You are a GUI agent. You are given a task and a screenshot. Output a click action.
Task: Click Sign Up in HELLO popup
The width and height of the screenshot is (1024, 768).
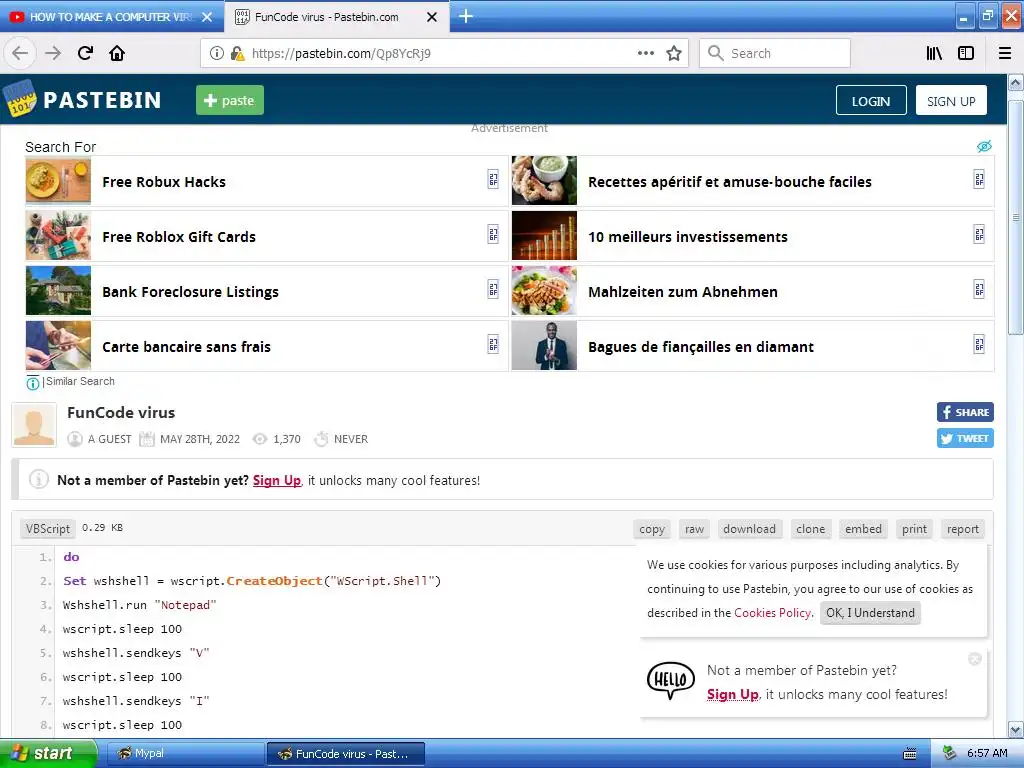click(x=732, y=694)
